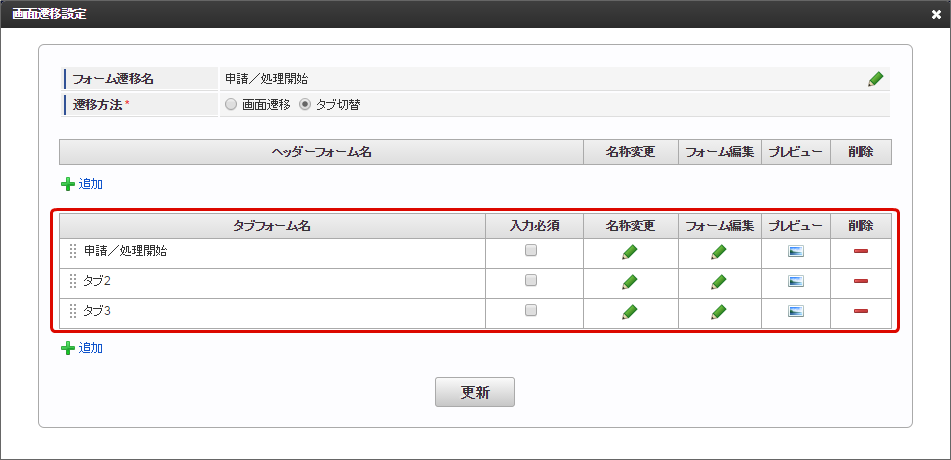Open form editor for 申請/処理開始 row

pos(719,252)
